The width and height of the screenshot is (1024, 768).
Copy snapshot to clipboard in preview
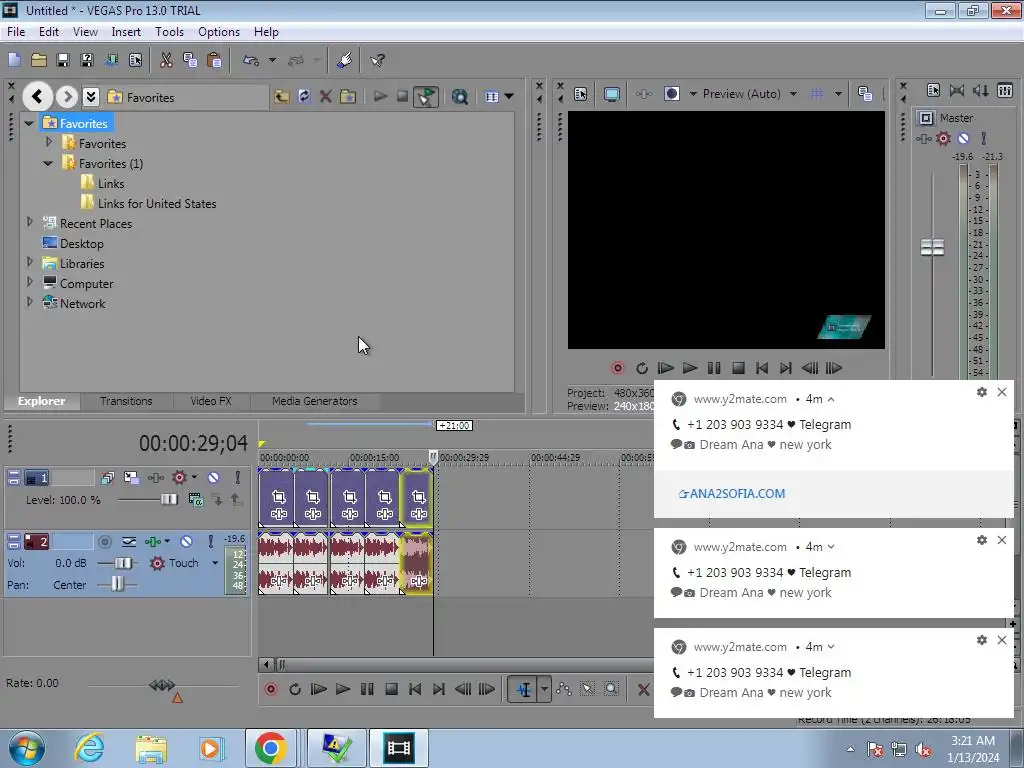click(865, 94)
